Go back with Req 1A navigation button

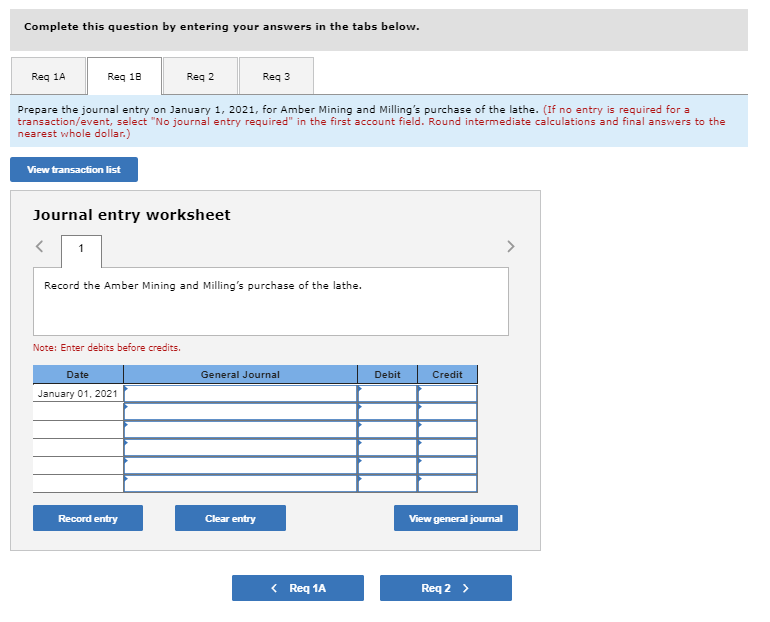click(298, 588)
